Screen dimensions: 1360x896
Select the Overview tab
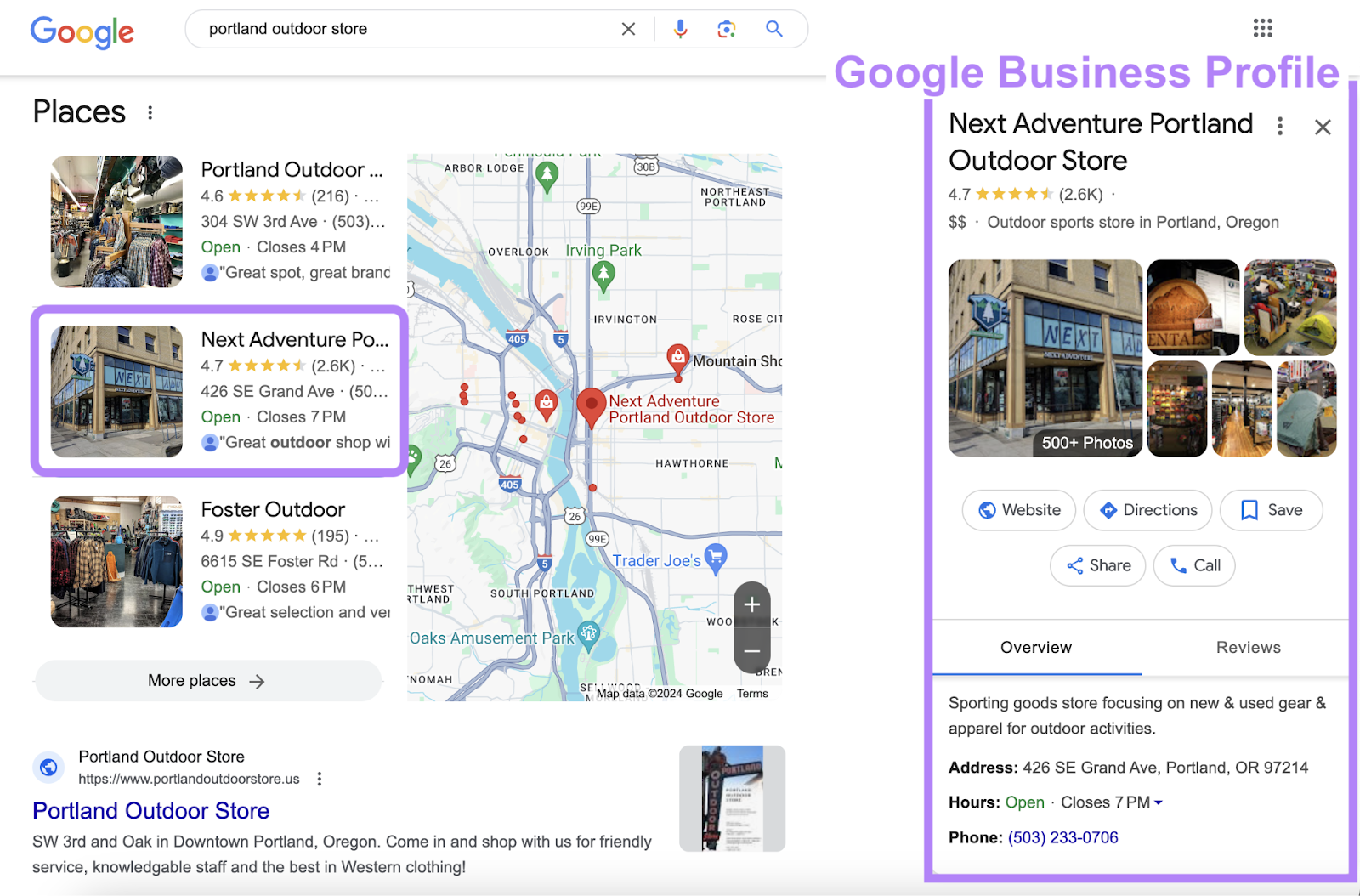[x=1034, y=647]
